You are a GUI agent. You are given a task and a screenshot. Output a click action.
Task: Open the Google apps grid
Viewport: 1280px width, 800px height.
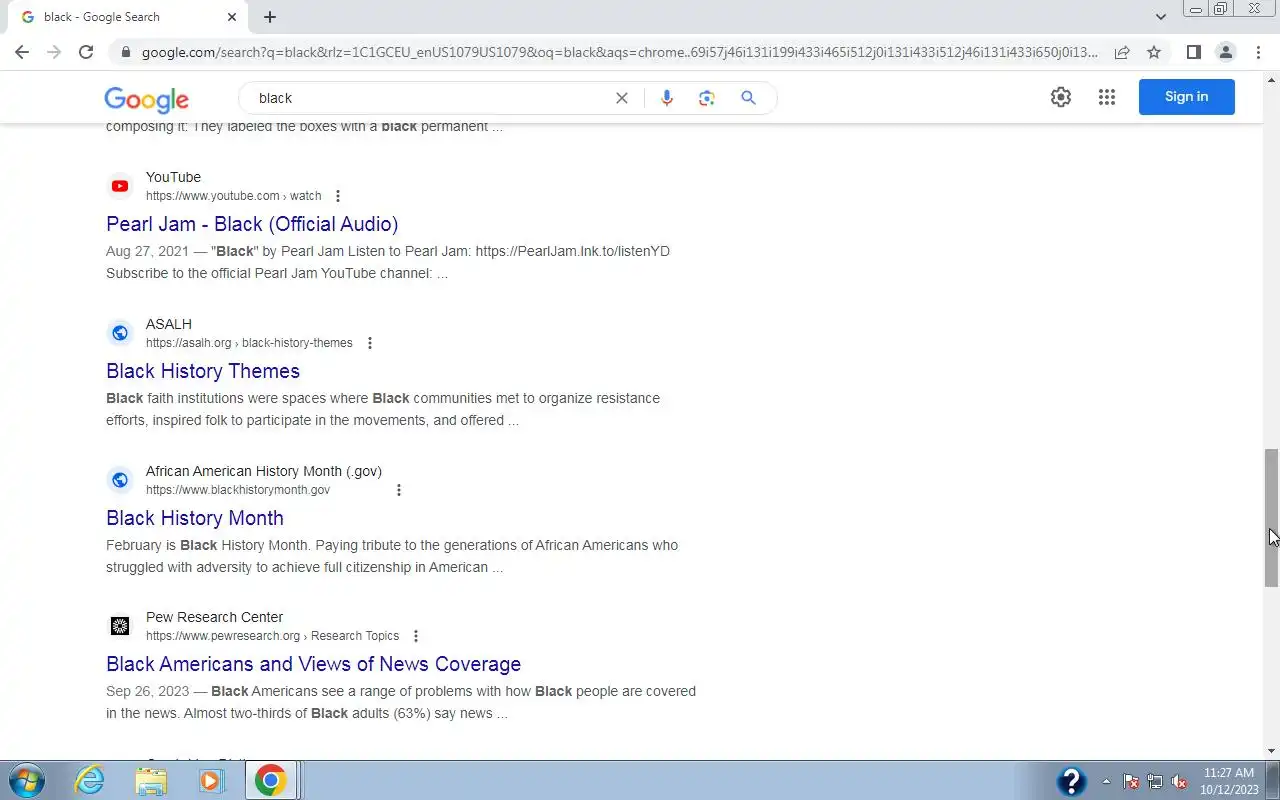[x=1107, y=97]
